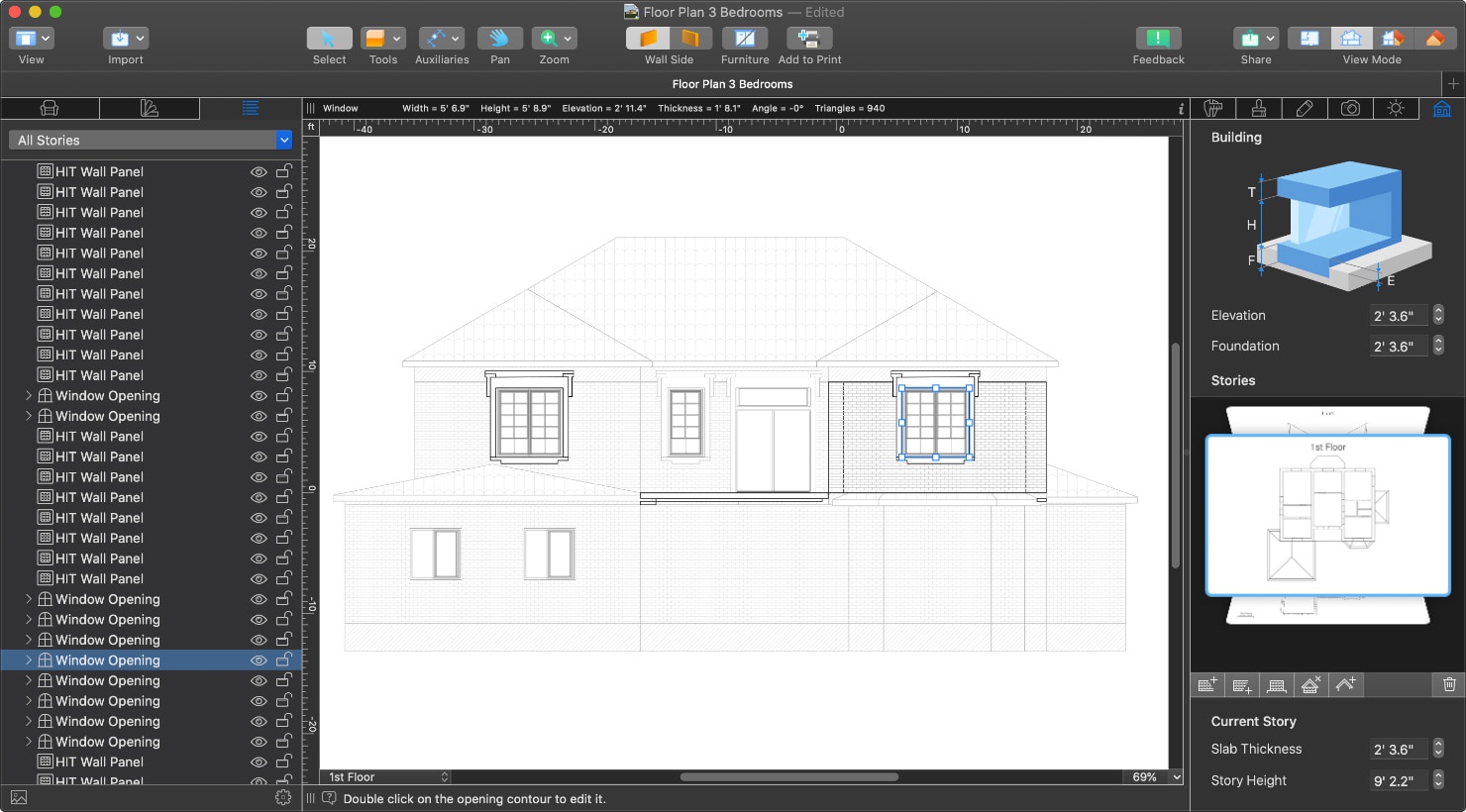
Task: Switch to 3D view mode
Action: (1434, 39)
